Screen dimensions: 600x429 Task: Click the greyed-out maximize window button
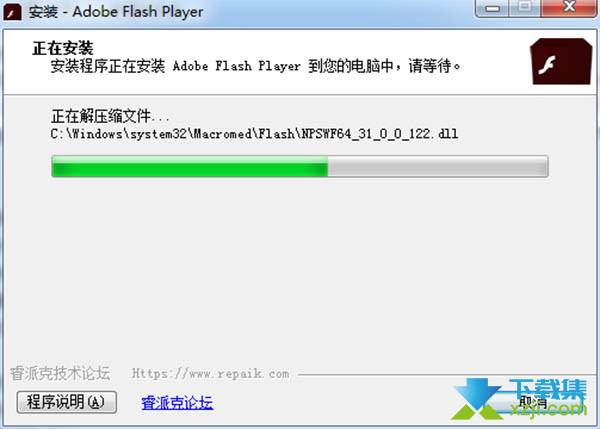coord(525,8)
